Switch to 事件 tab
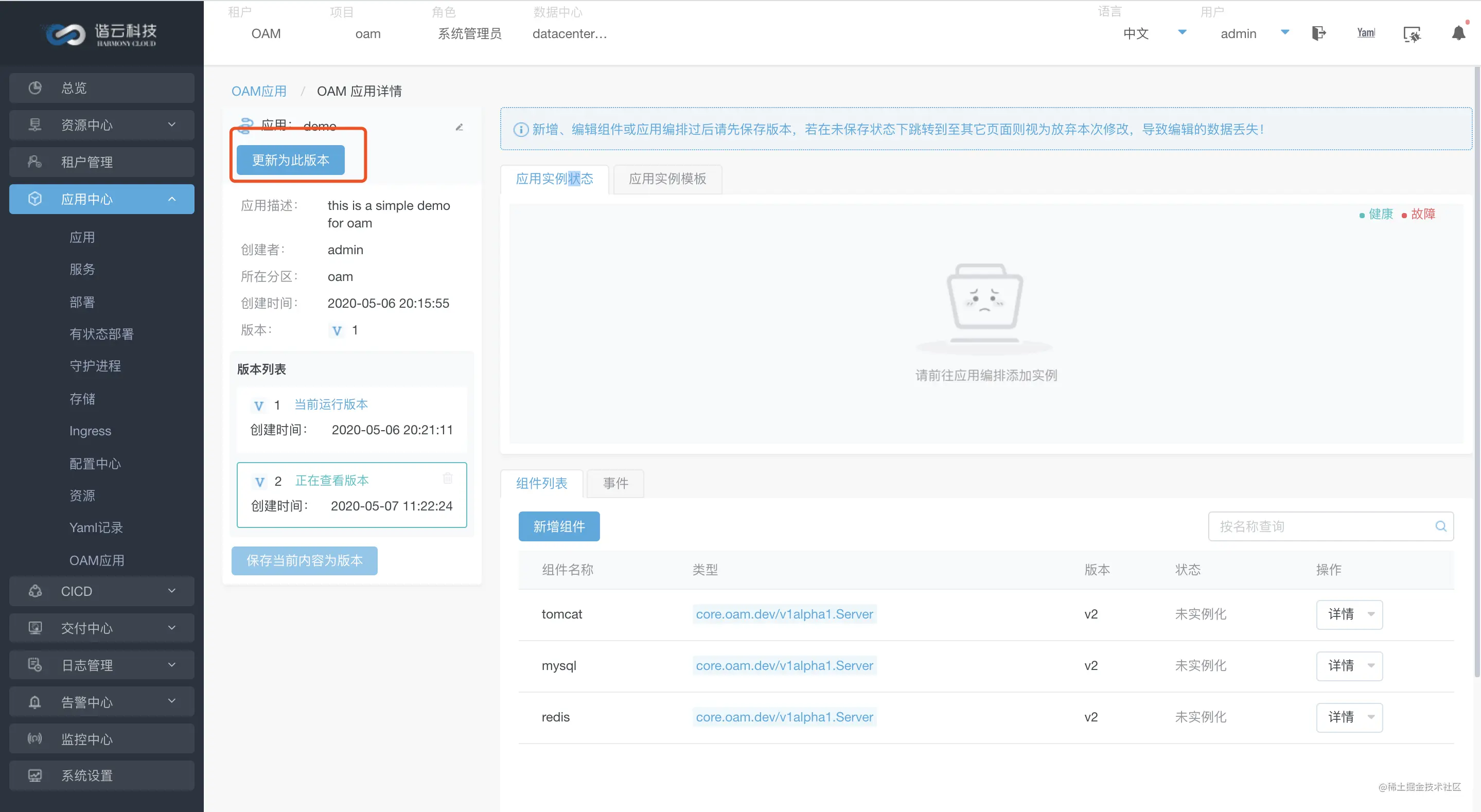 pos(616,483)
